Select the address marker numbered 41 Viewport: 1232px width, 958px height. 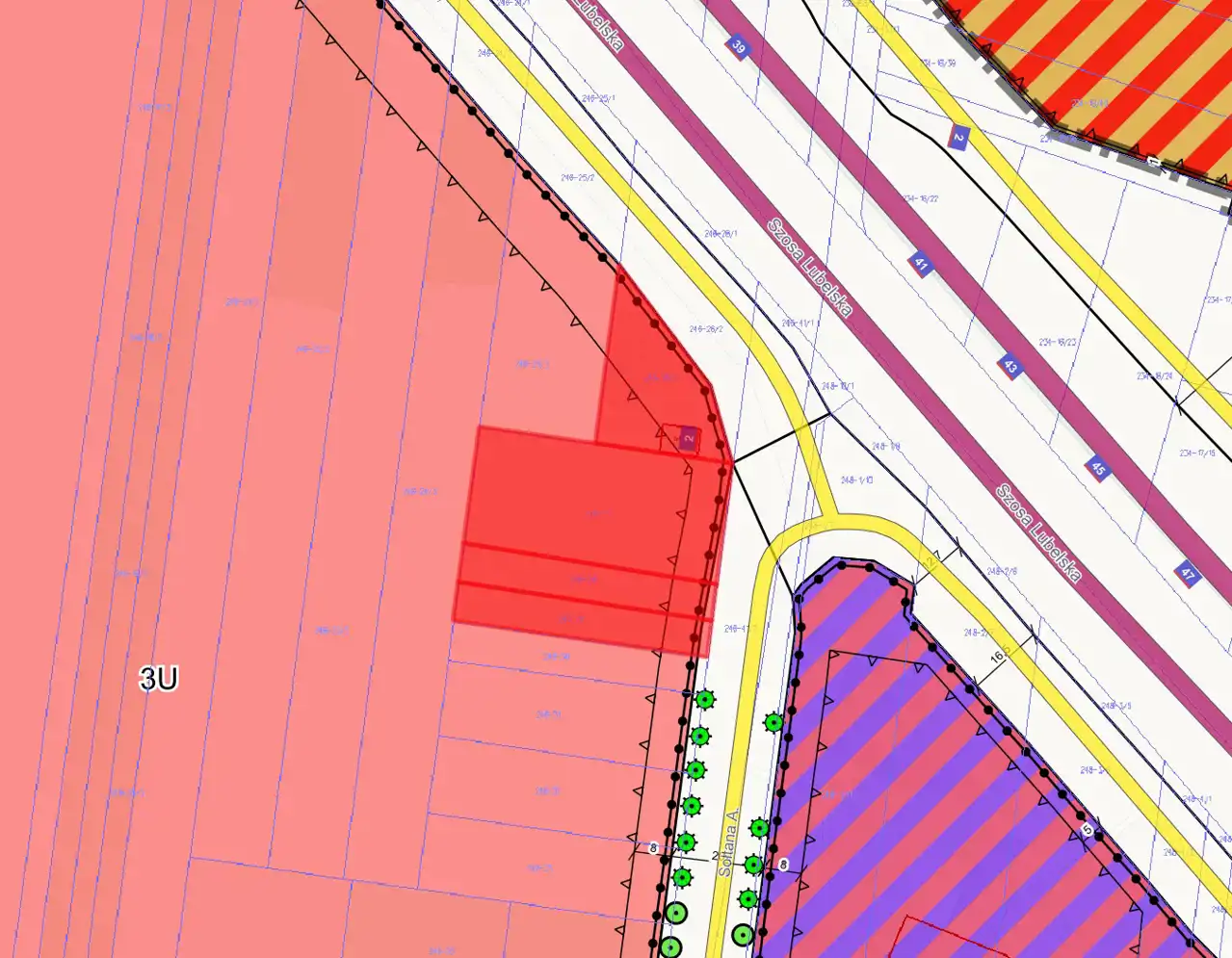(921, 264)
